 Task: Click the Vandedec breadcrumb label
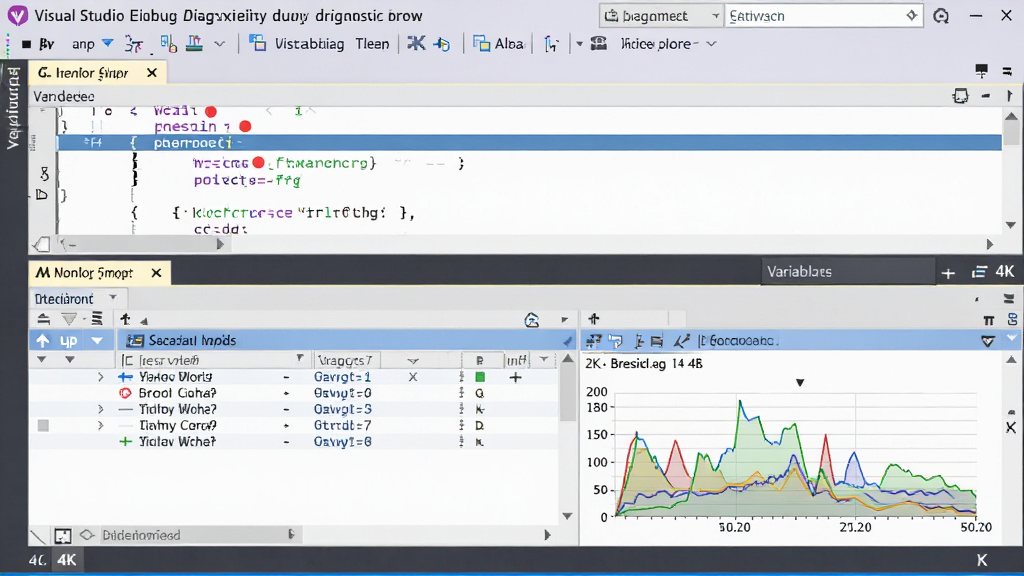[63, 97]
